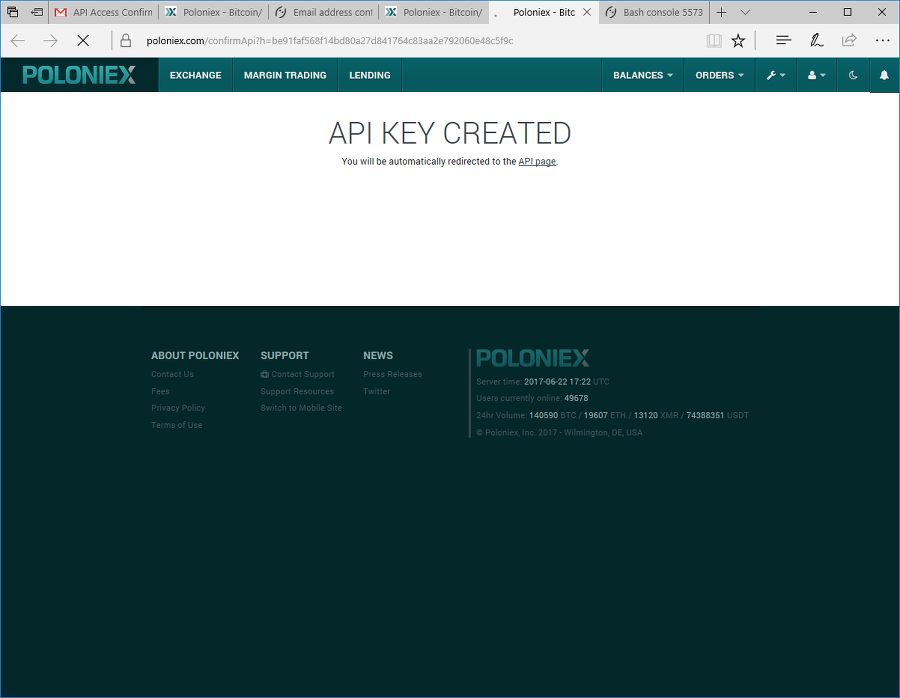900x698 pixels.
Task: Set these tabs aside
Action: click(37, 12)
